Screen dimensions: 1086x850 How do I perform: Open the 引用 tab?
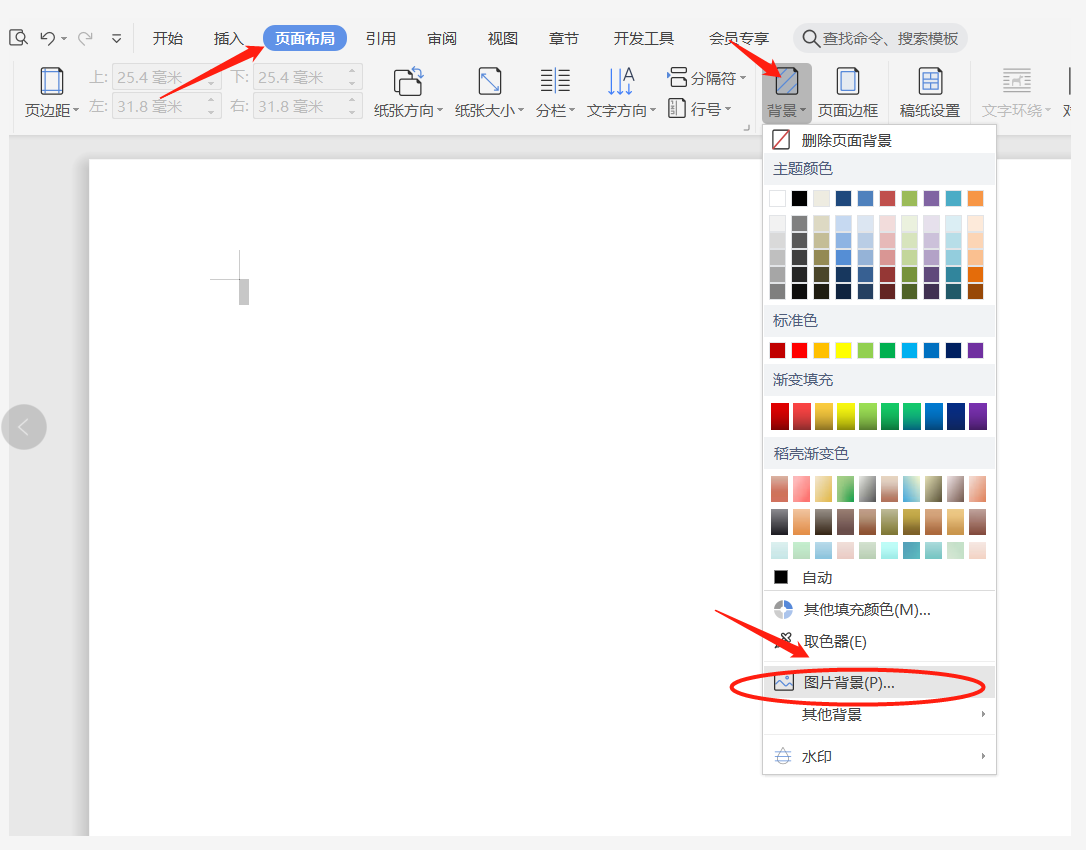click(x=381, y=38)
